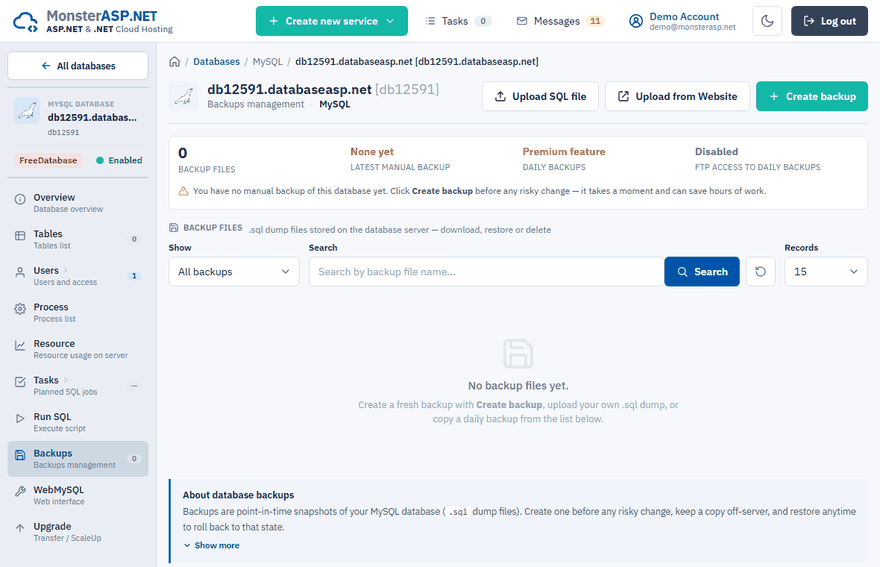Image resolution: width=880 pixels, height=567 pixels.
Task: Open Messages in the top header
Action: pyautogui.click(x=560, y=21)
